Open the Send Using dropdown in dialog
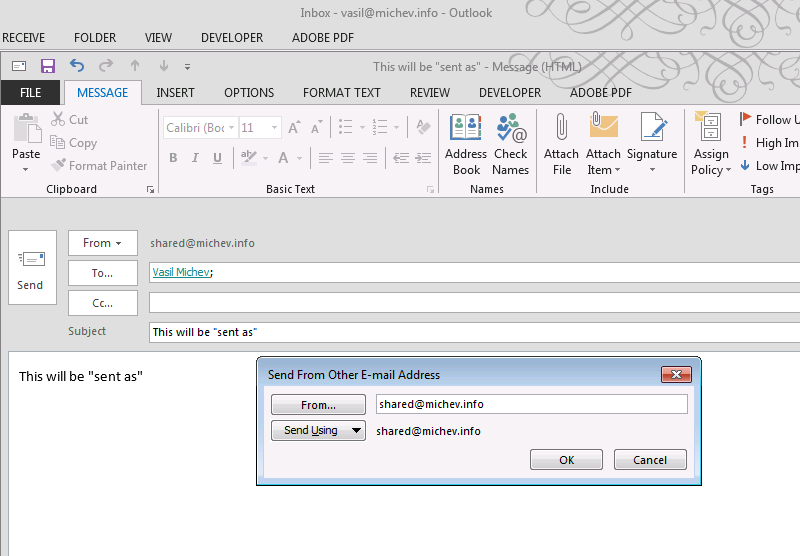 click(x=318, y=431)
